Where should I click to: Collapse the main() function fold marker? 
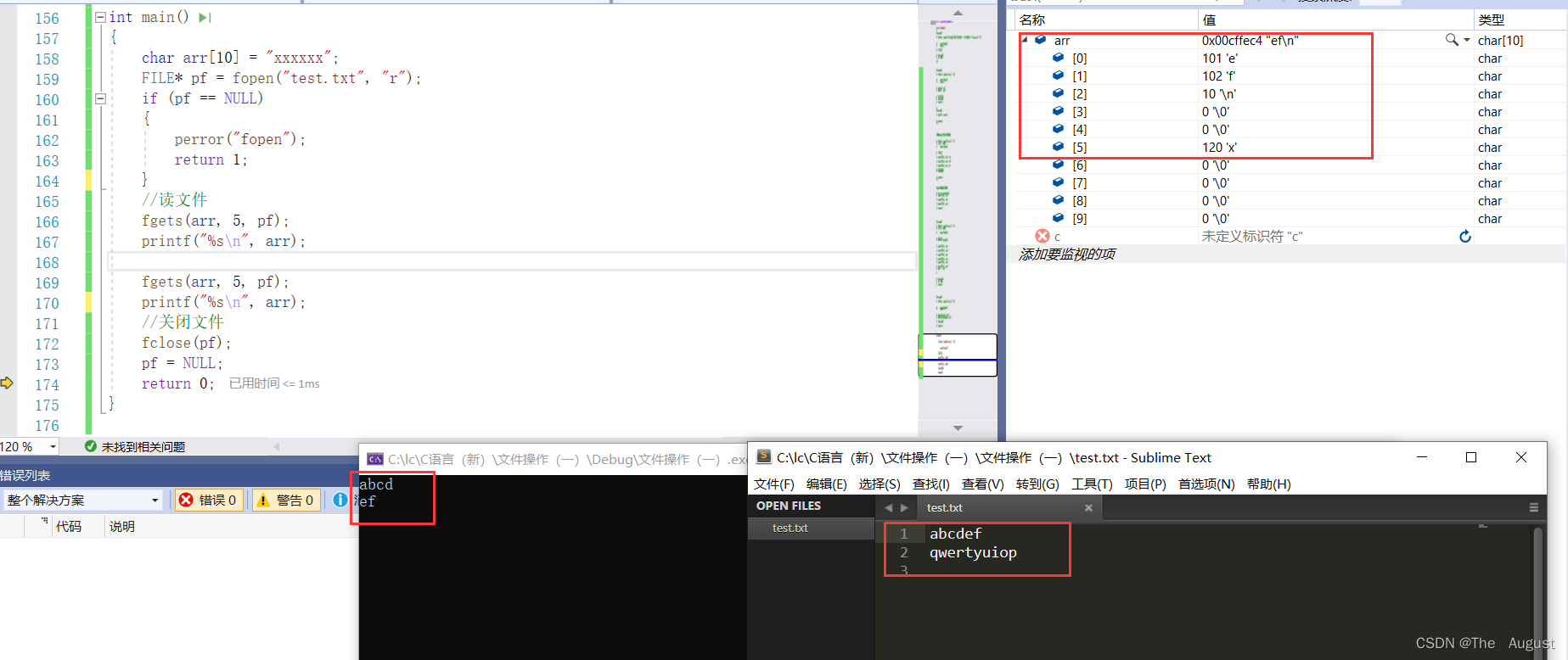100,17
